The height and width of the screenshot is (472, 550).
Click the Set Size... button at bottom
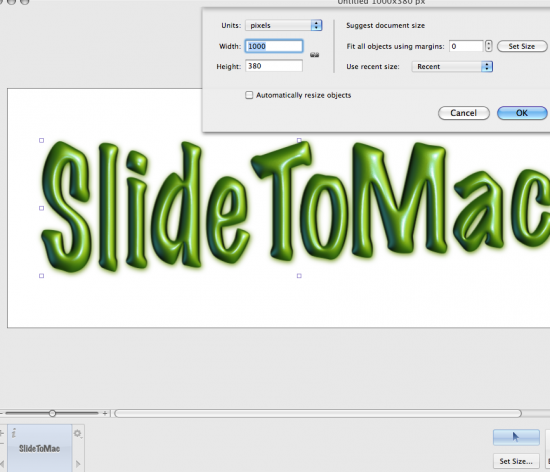coord(516,461)
